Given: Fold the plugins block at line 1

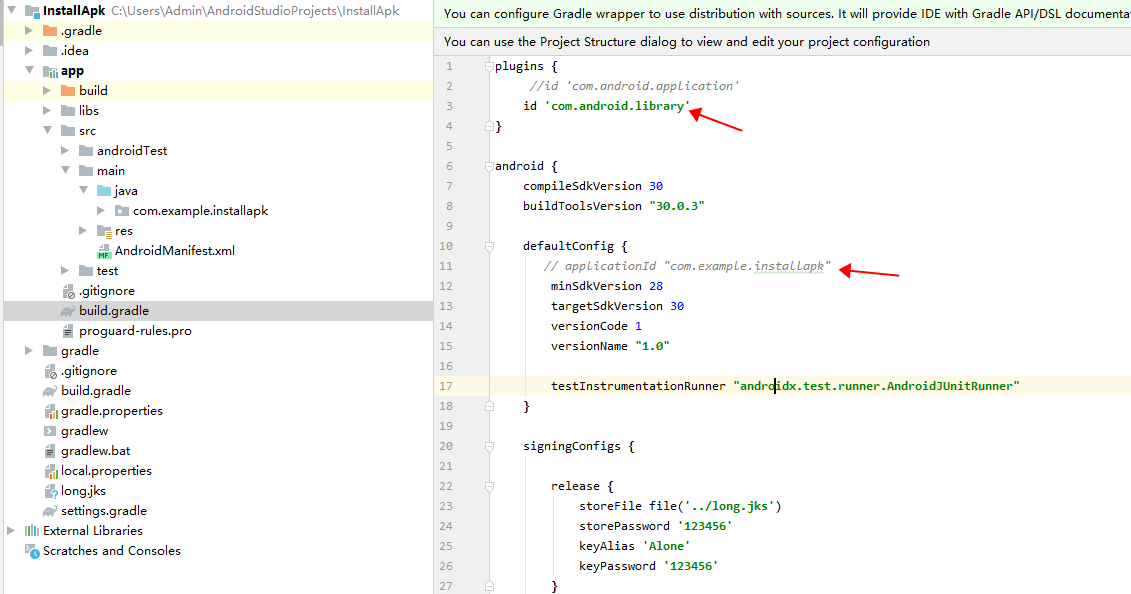Looking at the screenshot, I should pyautogui.click(x=489, y=66).
